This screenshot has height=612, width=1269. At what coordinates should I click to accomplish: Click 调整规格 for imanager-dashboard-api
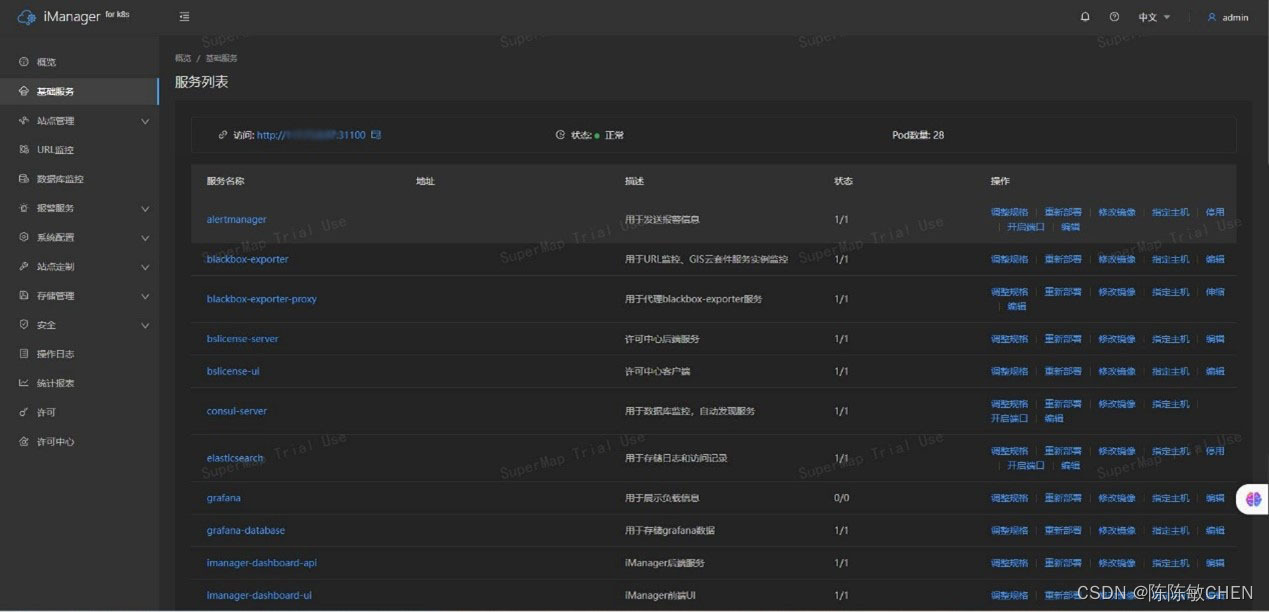1009,563
